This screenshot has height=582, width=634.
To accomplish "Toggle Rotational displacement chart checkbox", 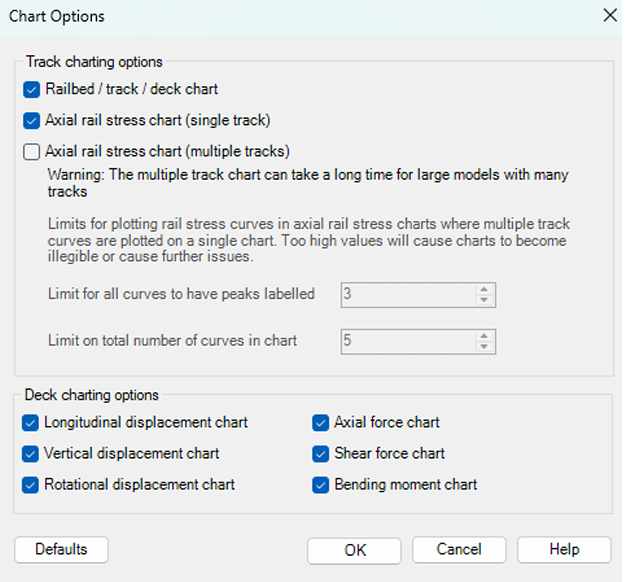I will tap(31, 484).
